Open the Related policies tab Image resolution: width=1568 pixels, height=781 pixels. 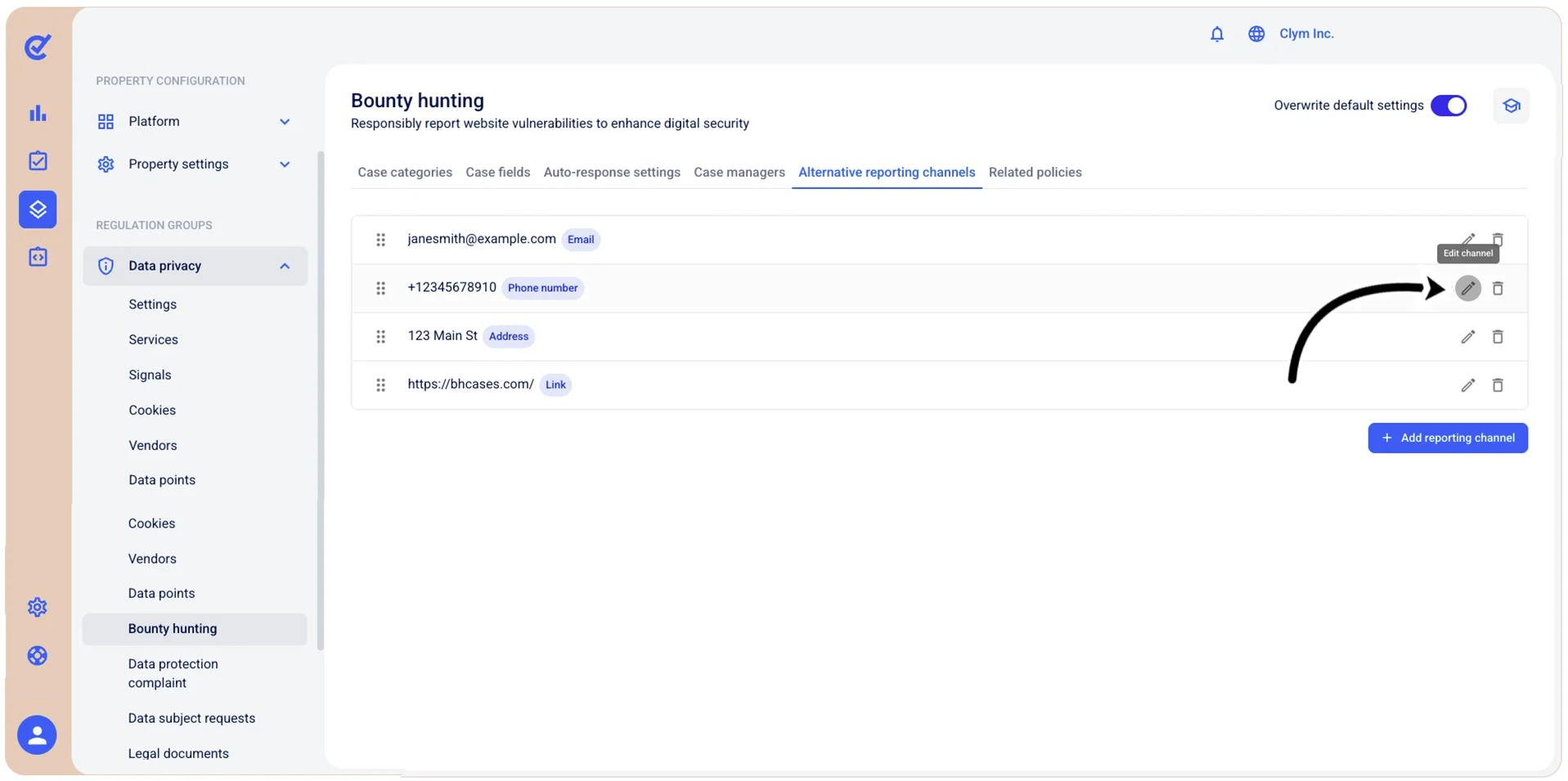[1035, 172]
